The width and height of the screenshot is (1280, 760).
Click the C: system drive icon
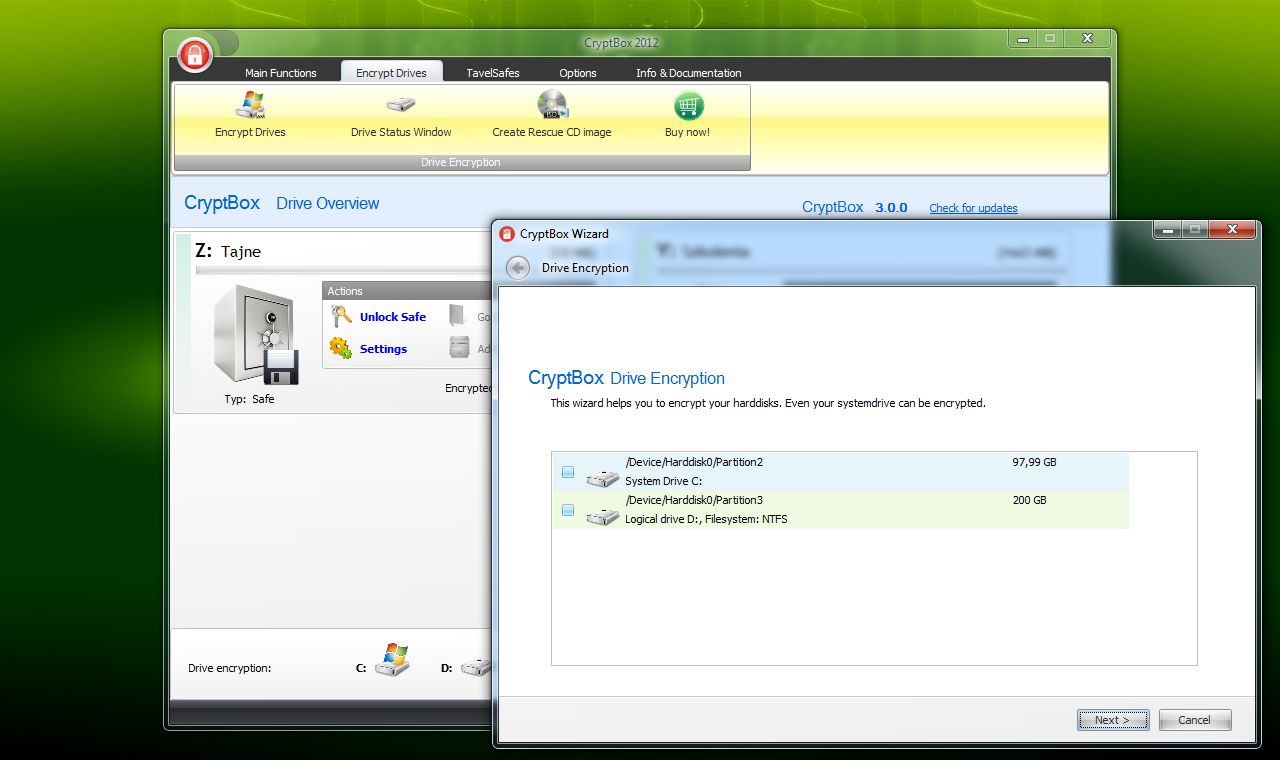pyautogui.click(x=392, y=661)
